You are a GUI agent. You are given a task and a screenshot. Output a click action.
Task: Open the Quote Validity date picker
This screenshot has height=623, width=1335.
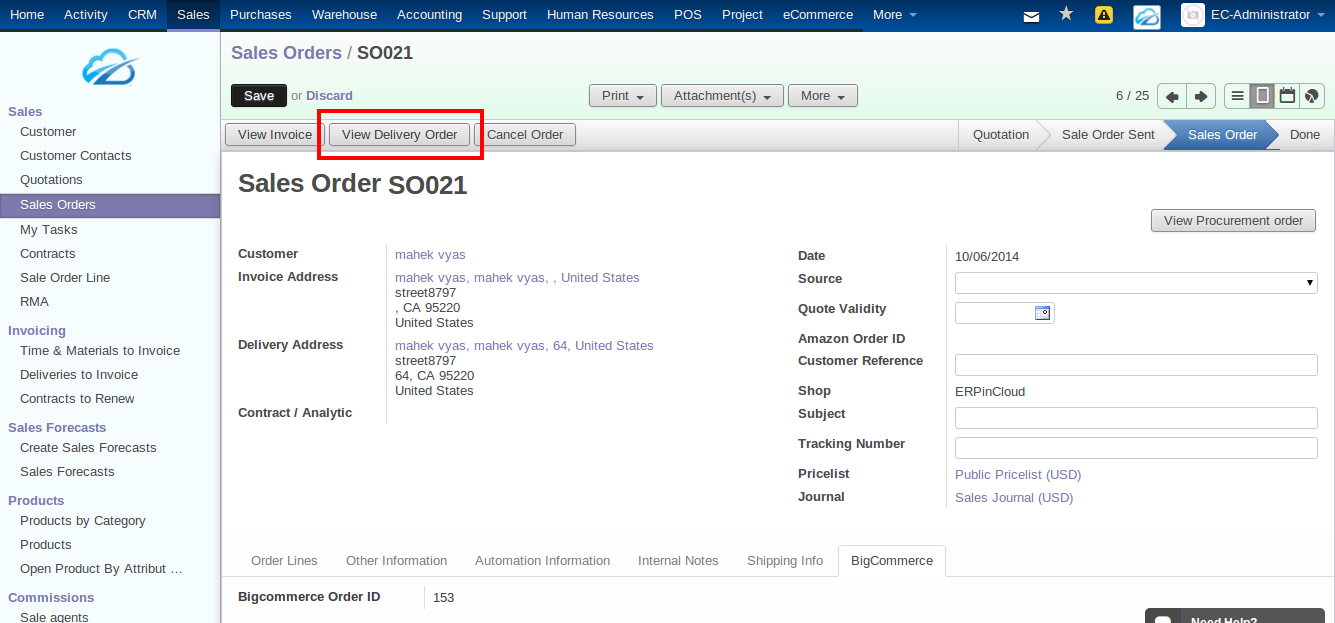coord(1044,312)
